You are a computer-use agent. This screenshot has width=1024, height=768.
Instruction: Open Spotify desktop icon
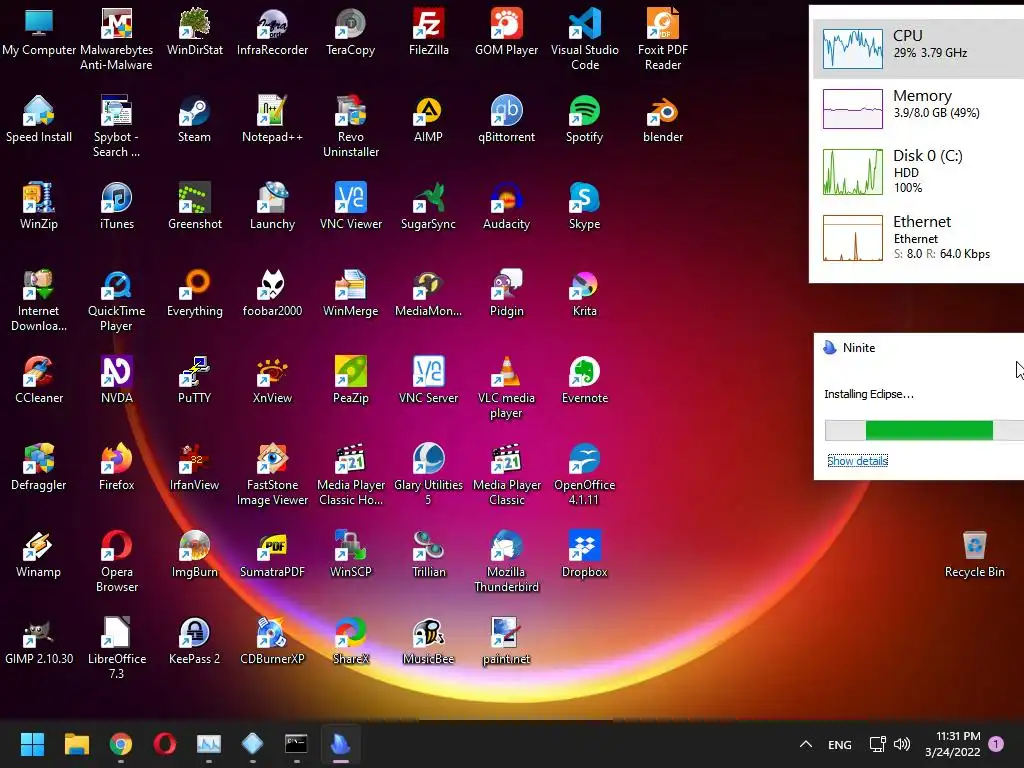[584, 120]
